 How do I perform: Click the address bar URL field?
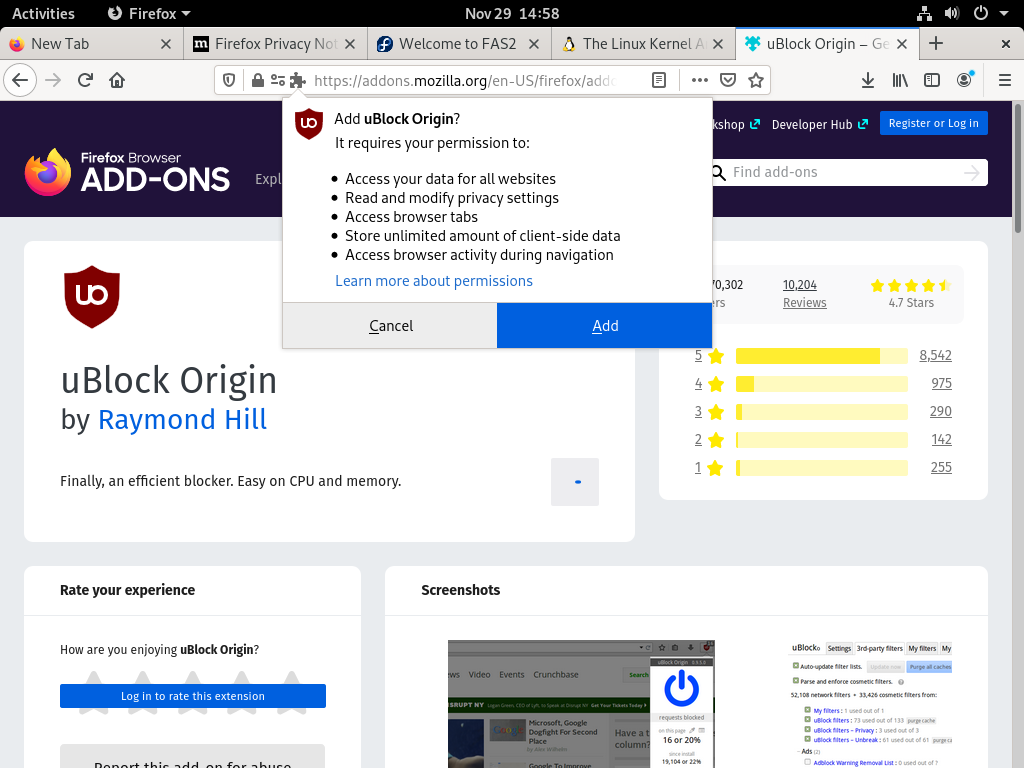pos(465,80)
